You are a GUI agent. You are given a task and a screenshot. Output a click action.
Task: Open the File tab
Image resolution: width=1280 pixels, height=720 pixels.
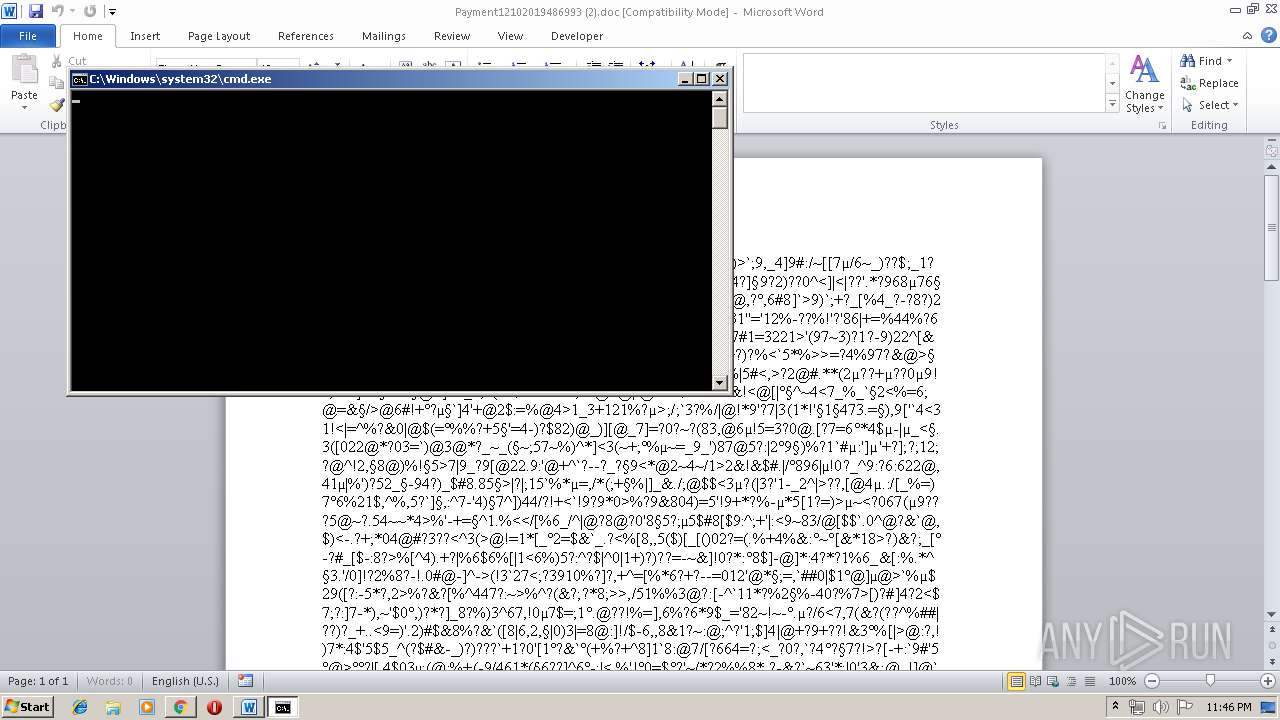click(28, 36)
